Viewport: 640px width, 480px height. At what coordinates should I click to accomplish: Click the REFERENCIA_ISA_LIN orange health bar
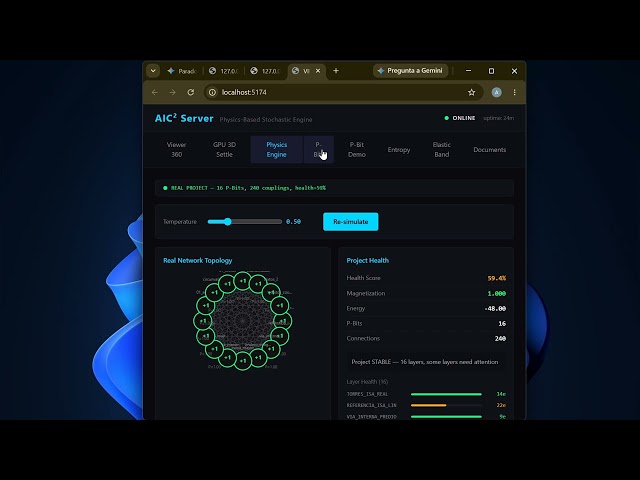click(x=429, y=405)
